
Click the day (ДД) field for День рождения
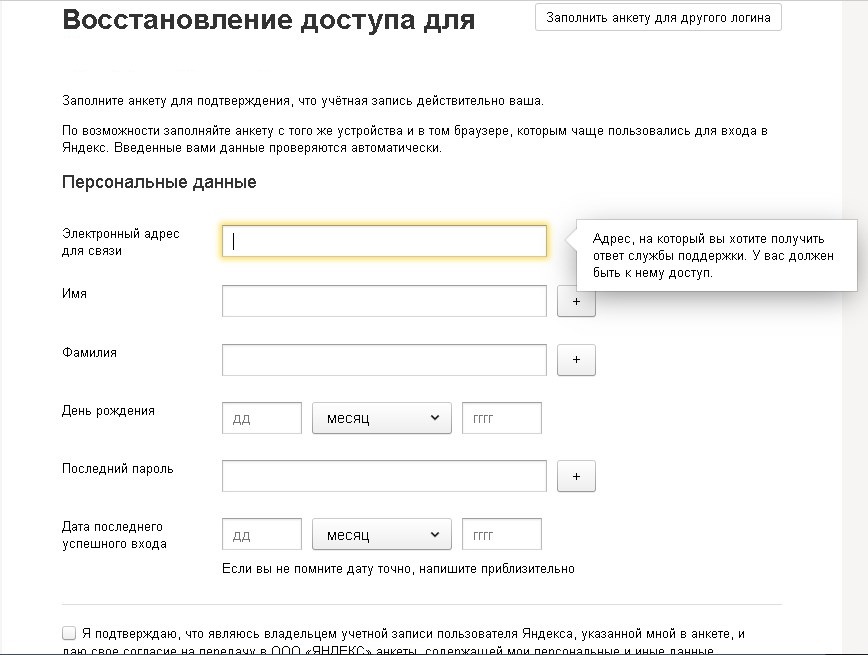(x=261, y=418)
